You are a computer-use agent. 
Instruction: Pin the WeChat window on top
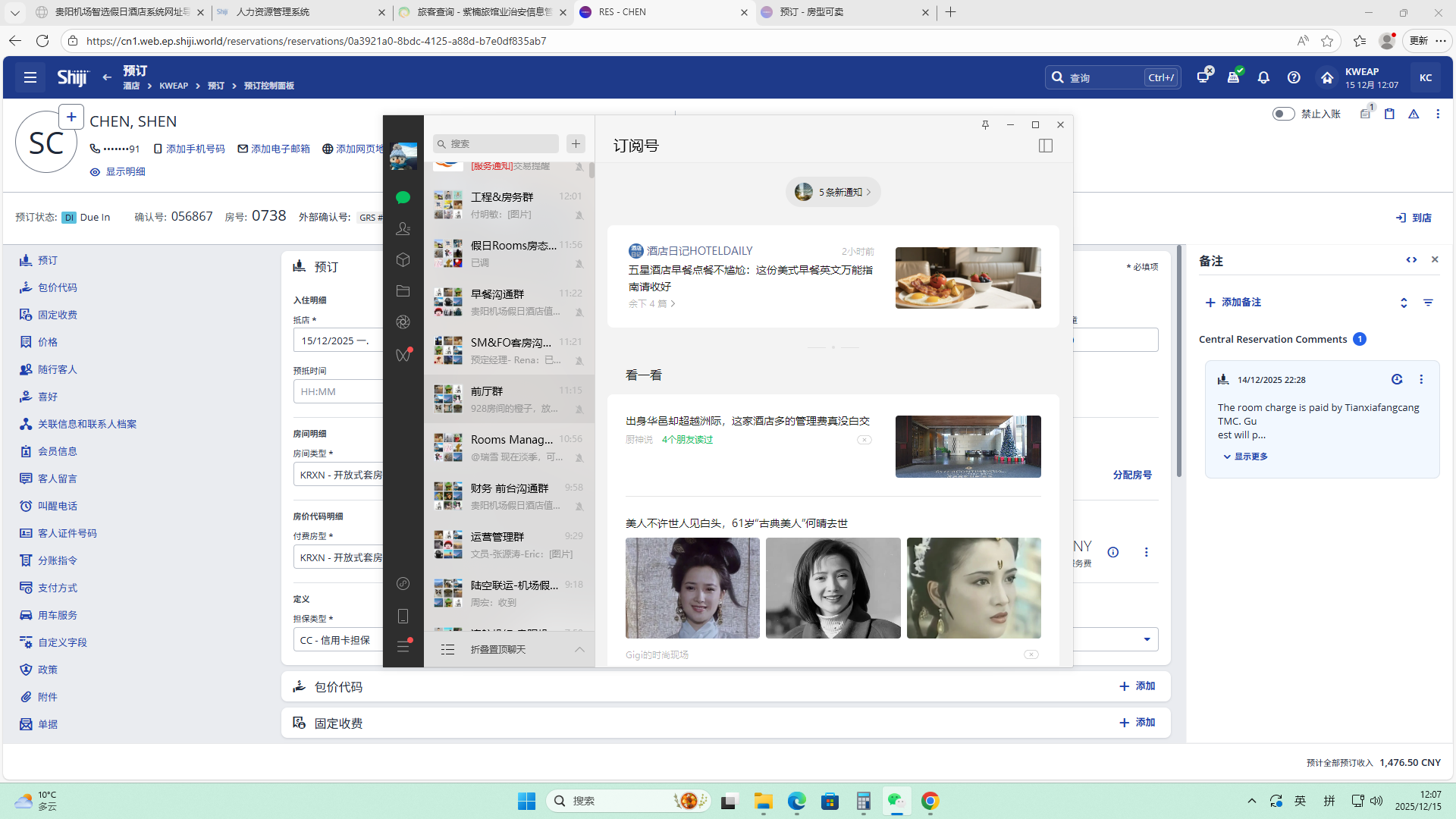[x=985, y=125]
